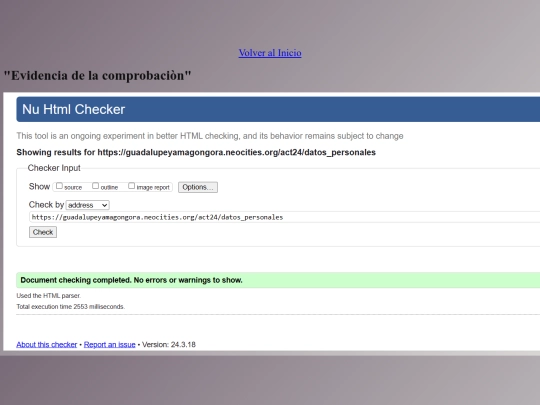Click the 'This tool is an ongoing experiment' notice
The height and width of the screenshot is (405, 540).
click(210, 136)
